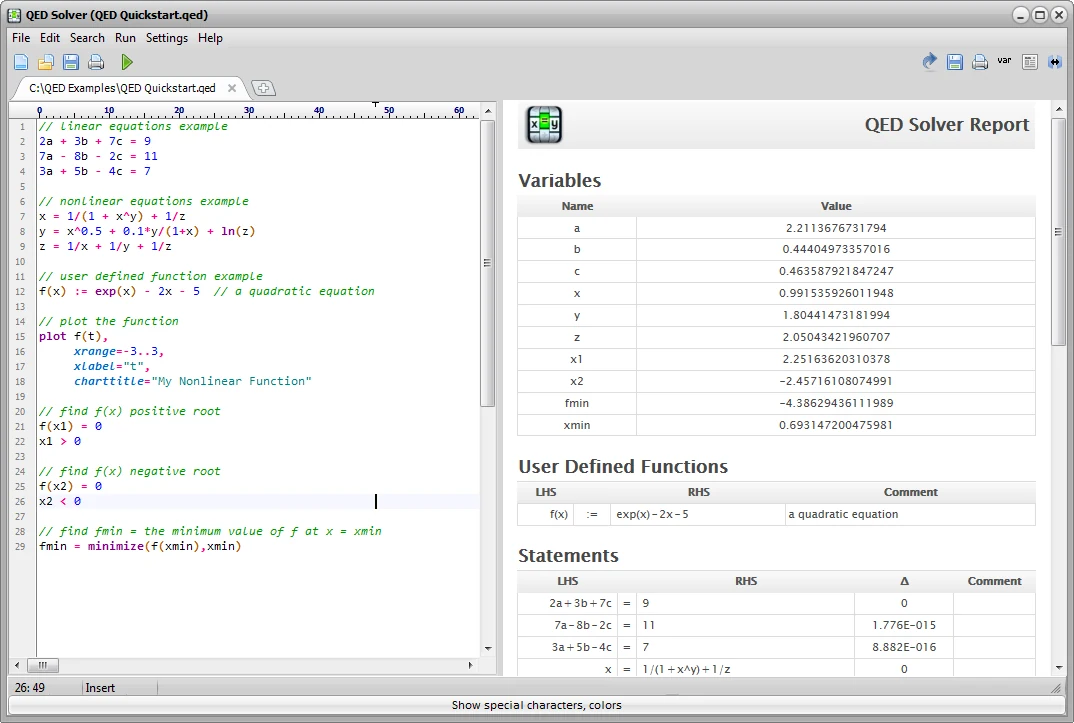Click the blue horizontal expand panel icon
Screen dimensions: 1074x723
(1055, 62)
